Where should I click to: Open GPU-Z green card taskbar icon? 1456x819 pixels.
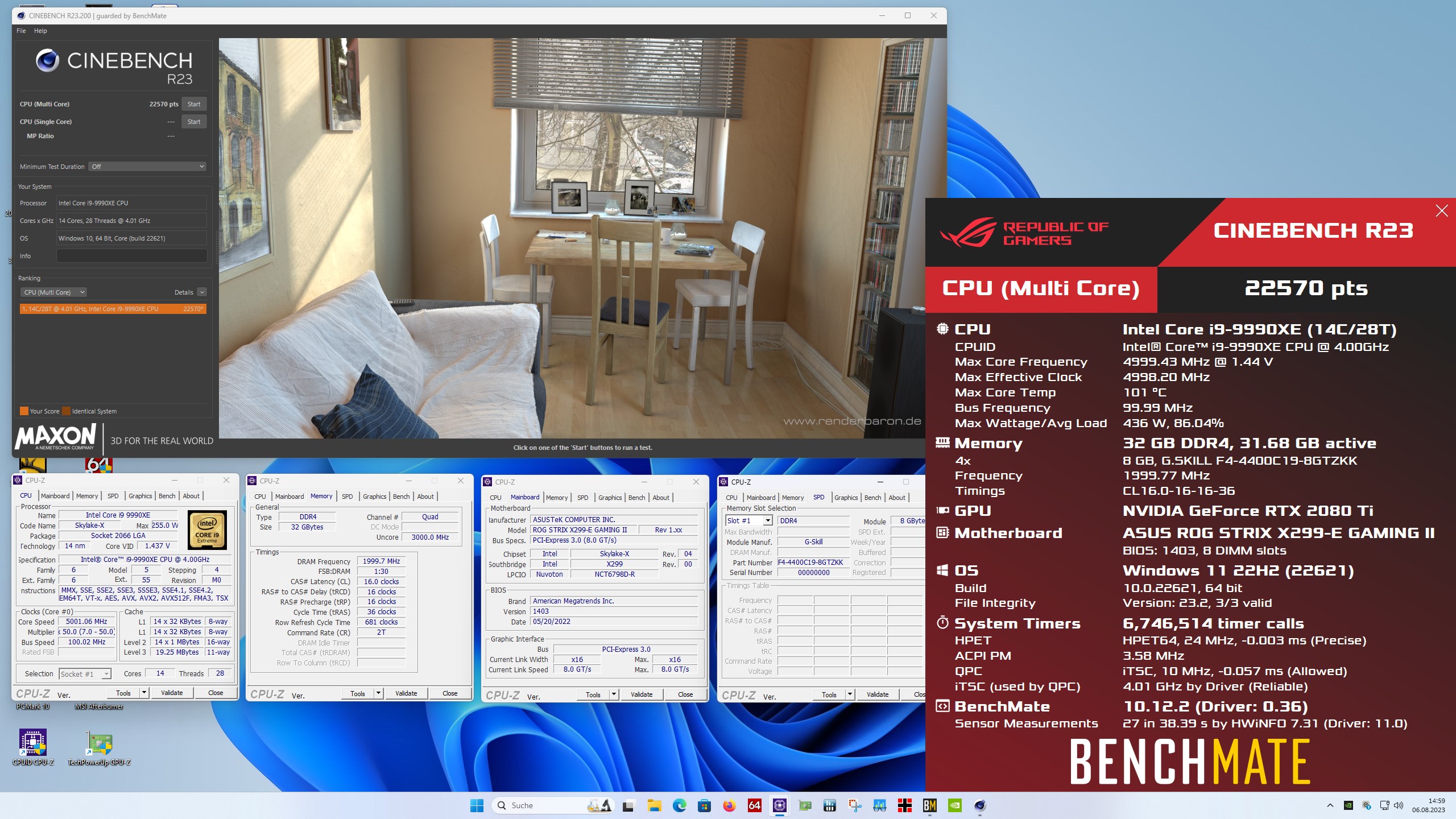click(x=804, y=805)
